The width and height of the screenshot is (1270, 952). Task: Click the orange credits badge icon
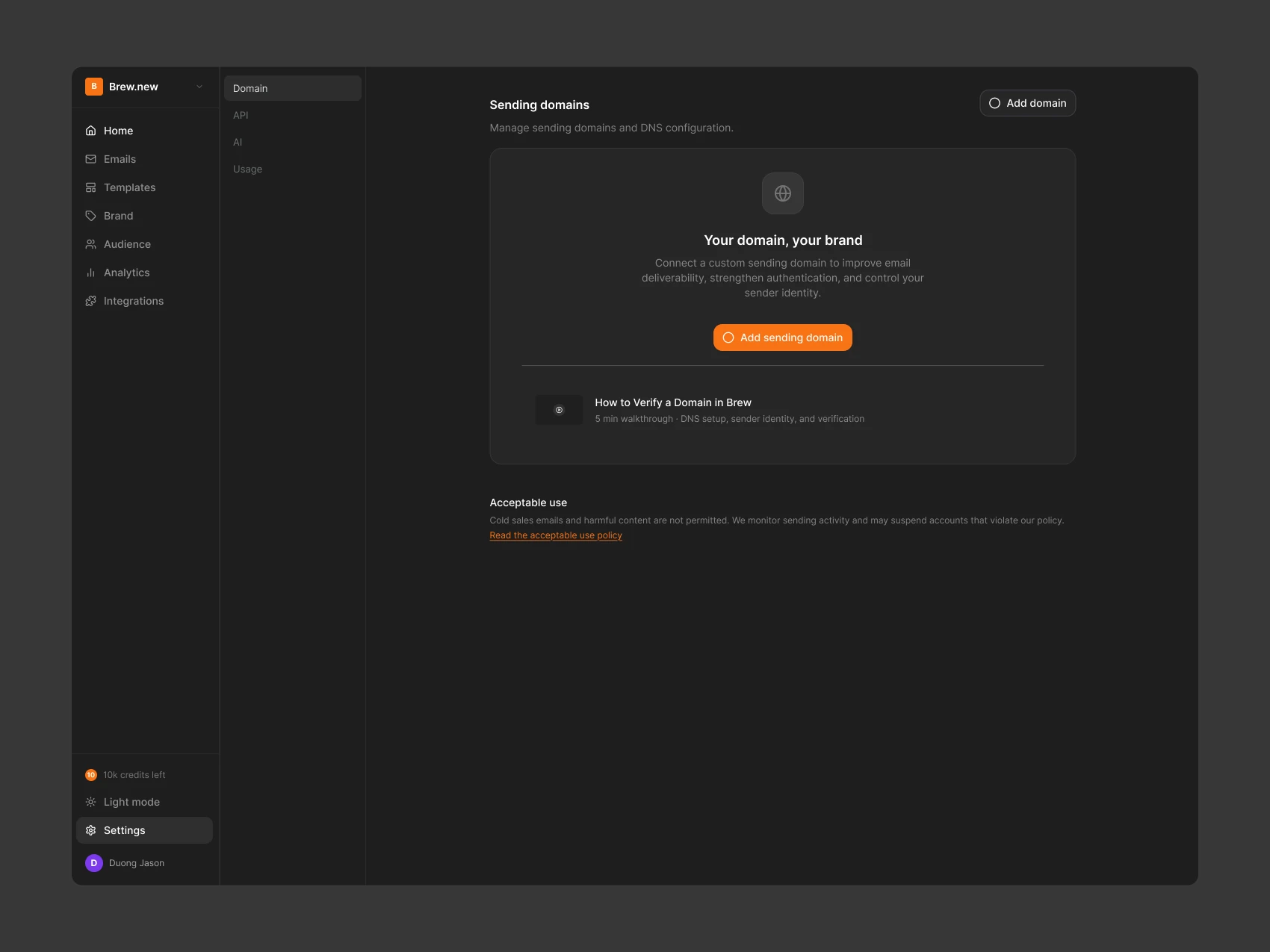click(91, 775)
